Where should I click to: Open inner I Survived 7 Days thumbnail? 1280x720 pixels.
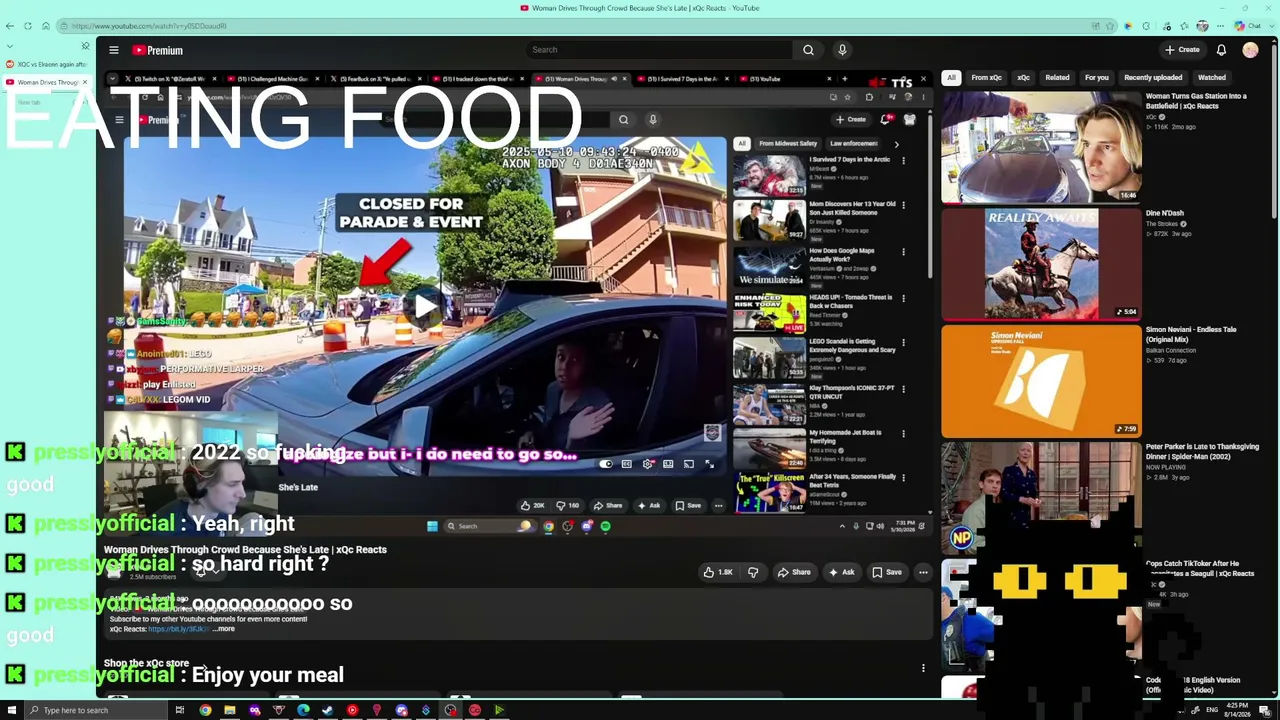(769, 176)
